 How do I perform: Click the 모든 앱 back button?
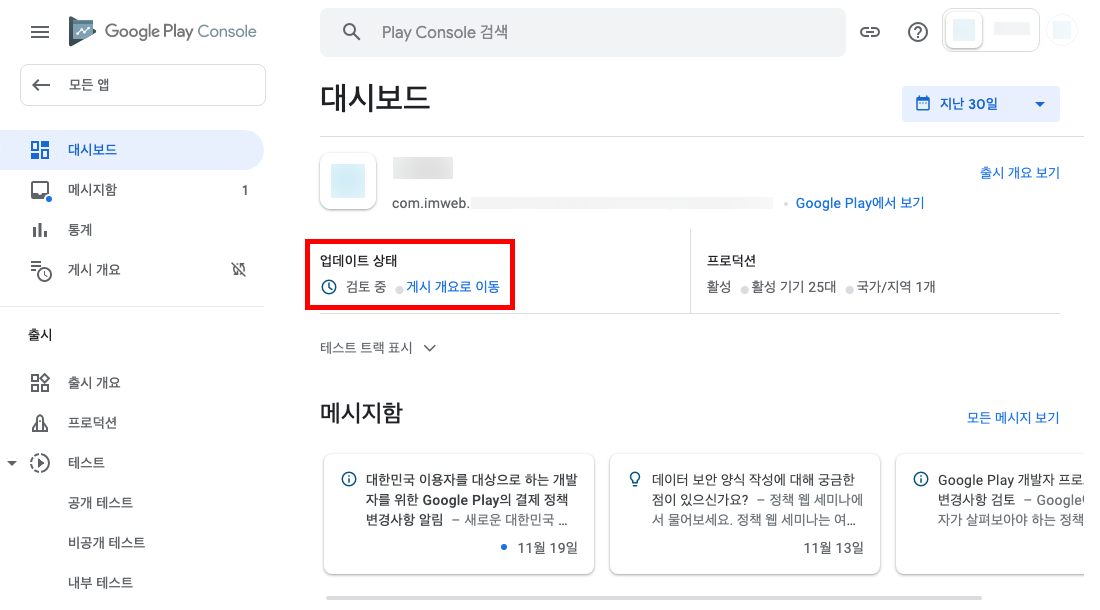pyautogui.click(x=143, y=85)
